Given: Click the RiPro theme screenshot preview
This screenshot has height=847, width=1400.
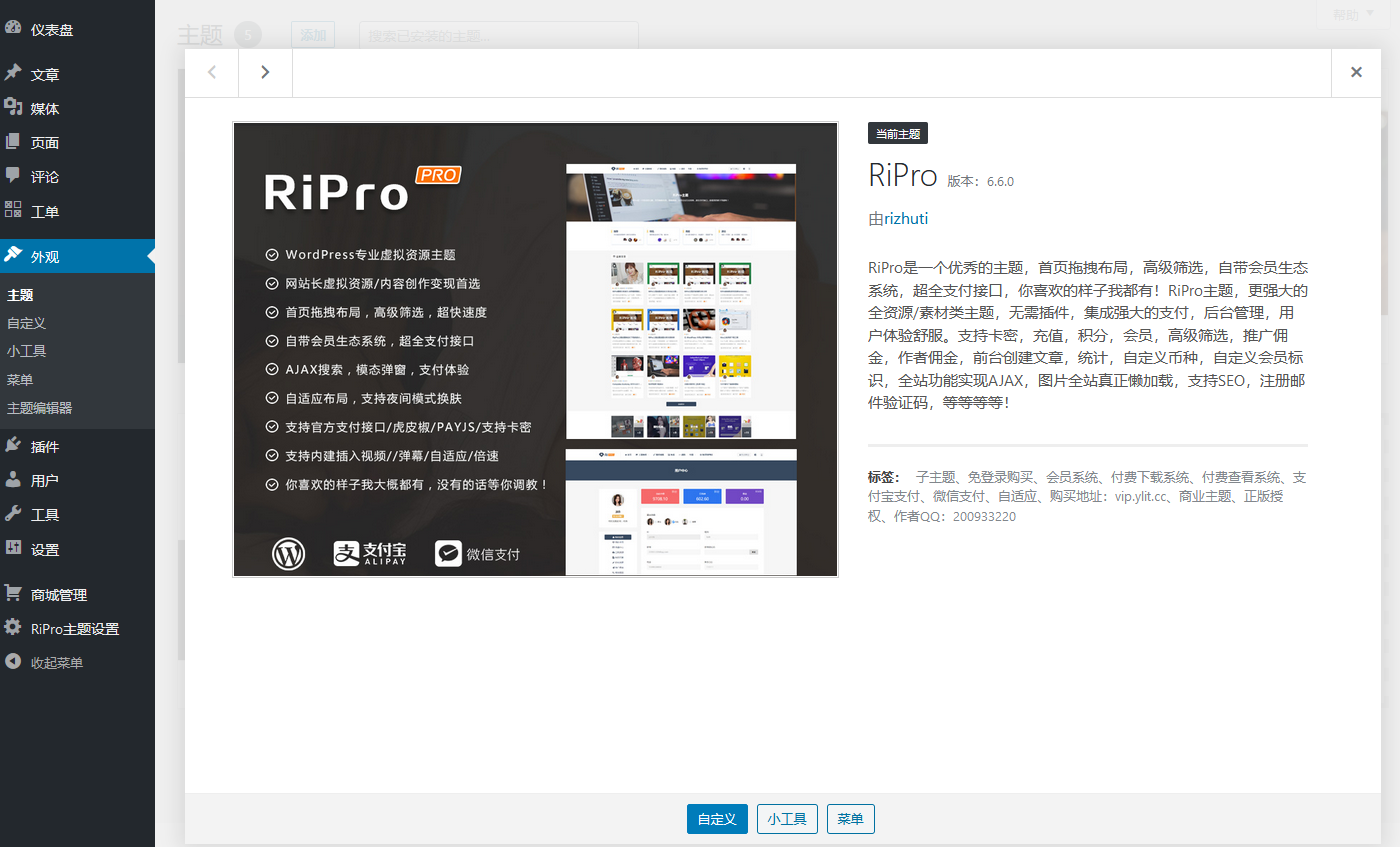Looking at the screenshot, I should [x=535, y=349].
